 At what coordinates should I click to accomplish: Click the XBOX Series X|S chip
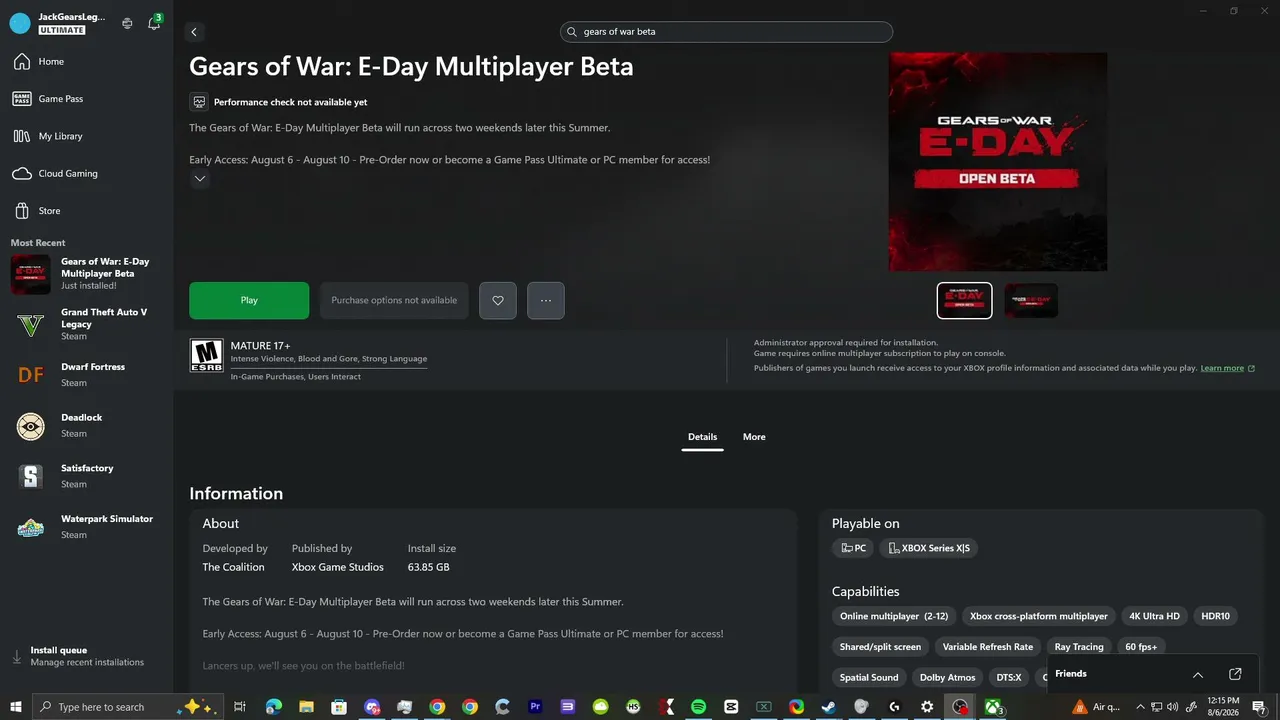click(929, 548)
